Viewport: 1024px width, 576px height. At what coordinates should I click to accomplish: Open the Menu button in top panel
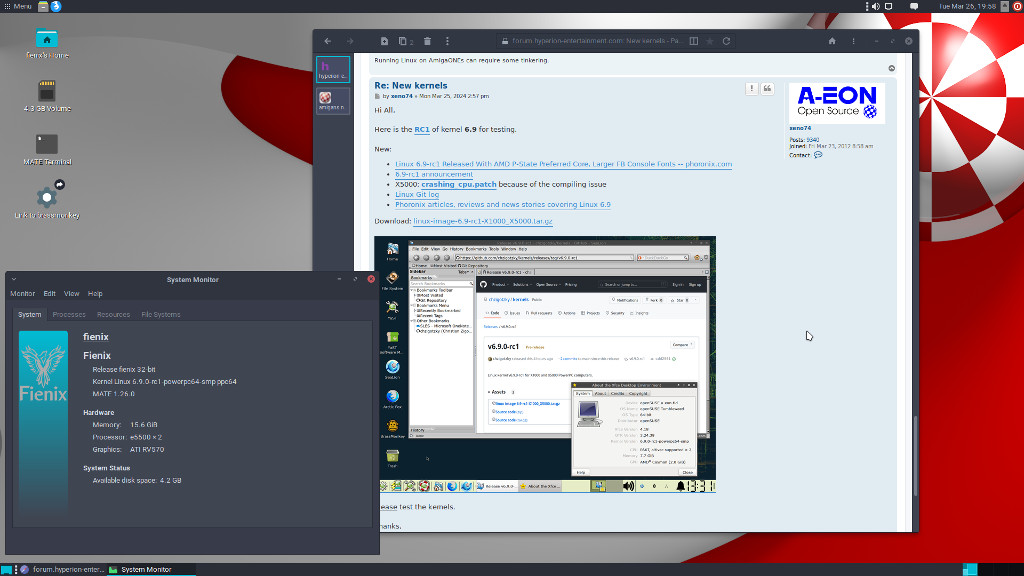(18, 6)
